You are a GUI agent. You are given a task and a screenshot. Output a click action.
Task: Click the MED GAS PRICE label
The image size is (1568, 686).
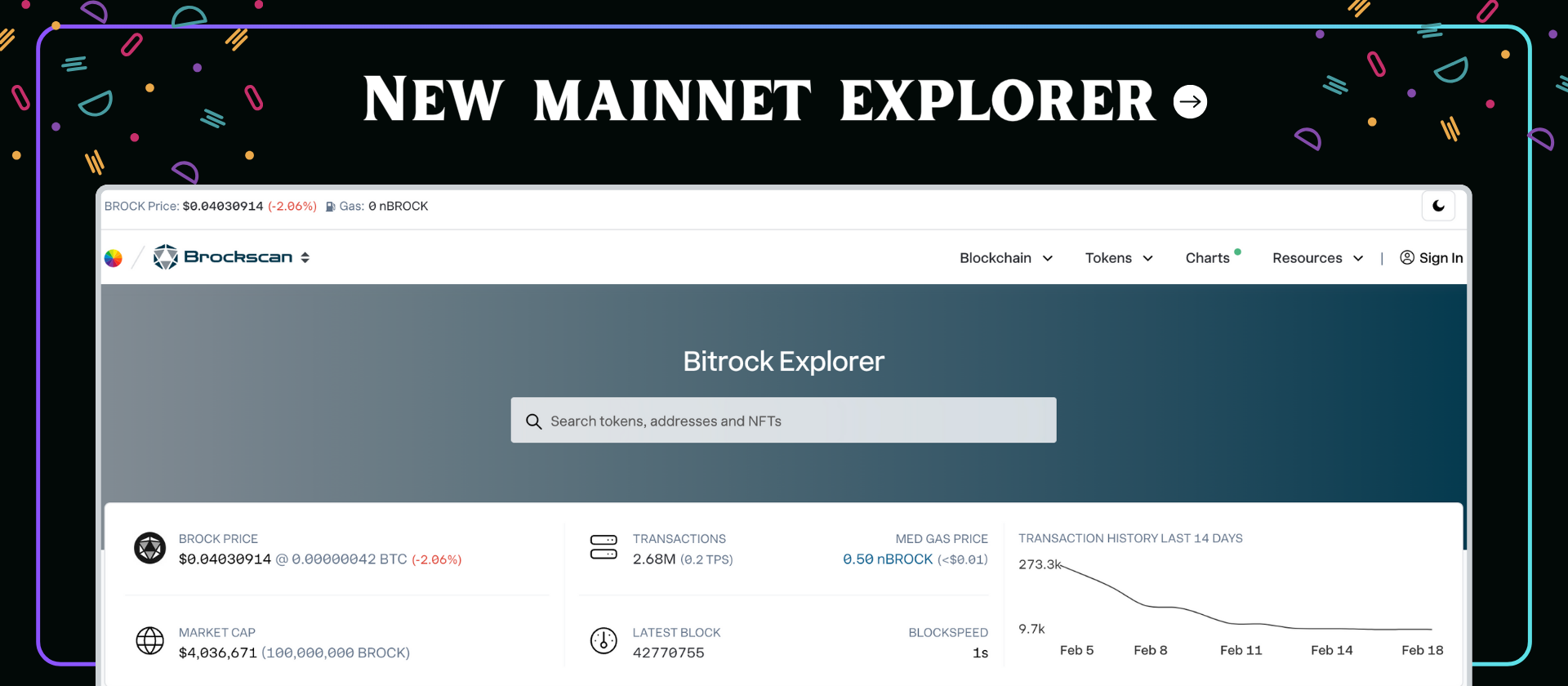pos(942,539)
